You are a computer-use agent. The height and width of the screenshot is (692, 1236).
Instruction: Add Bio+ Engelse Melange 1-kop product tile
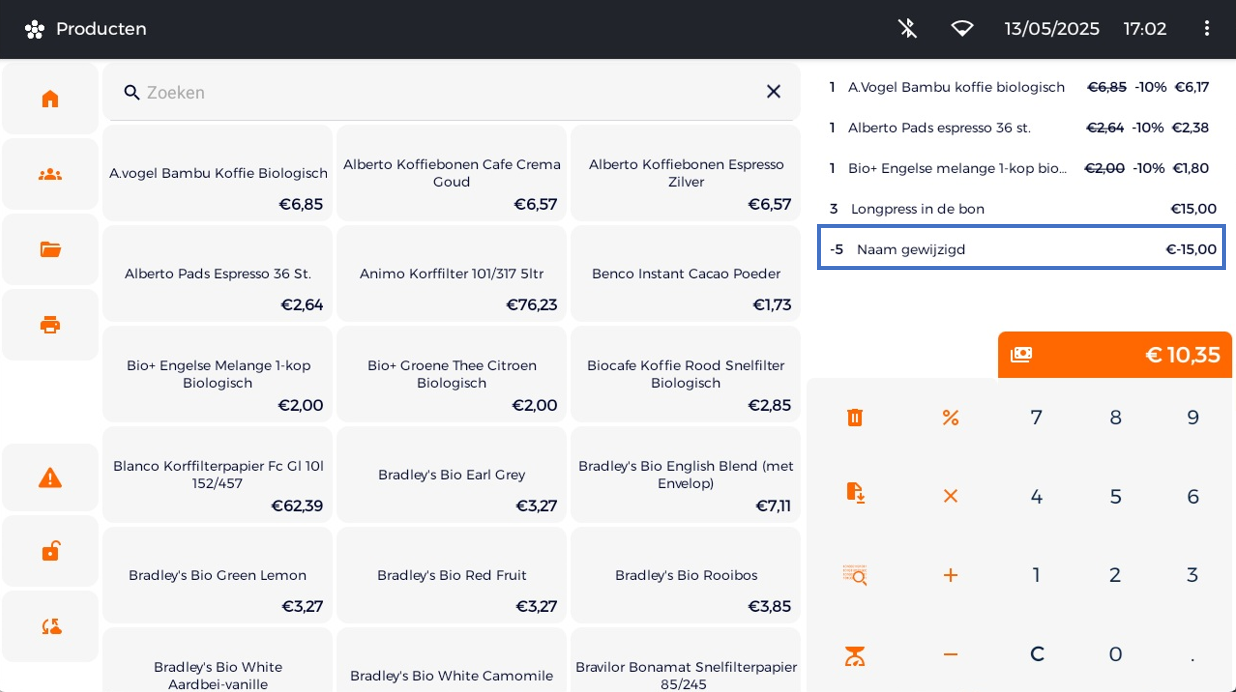click(218, 374)
